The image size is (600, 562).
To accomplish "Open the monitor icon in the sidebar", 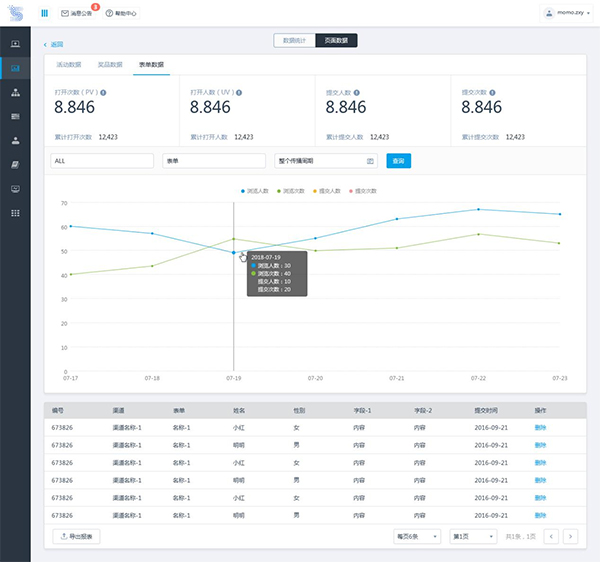I will (15, 189).
